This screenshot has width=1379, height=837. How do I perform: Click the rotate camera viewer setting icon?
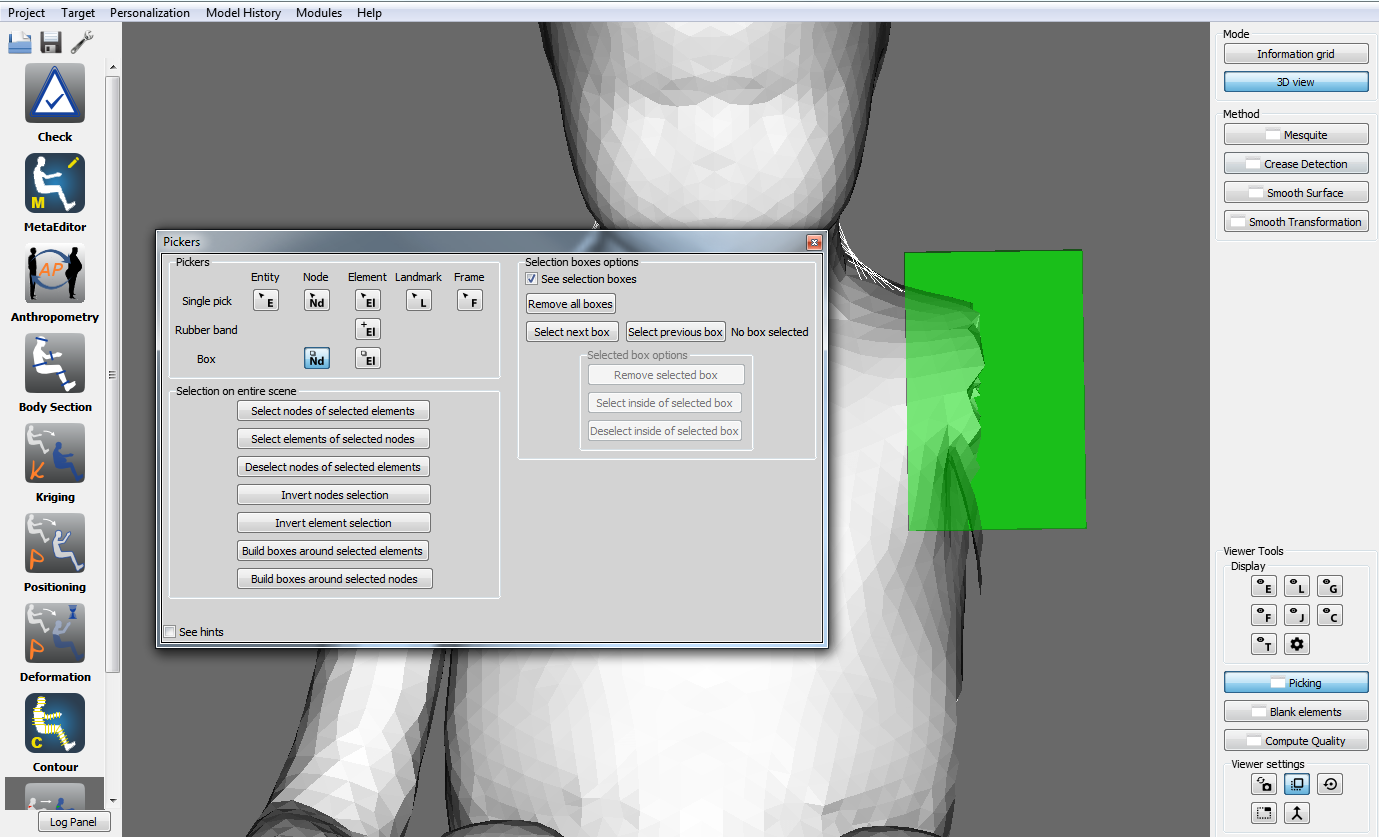coord(1264,784)
